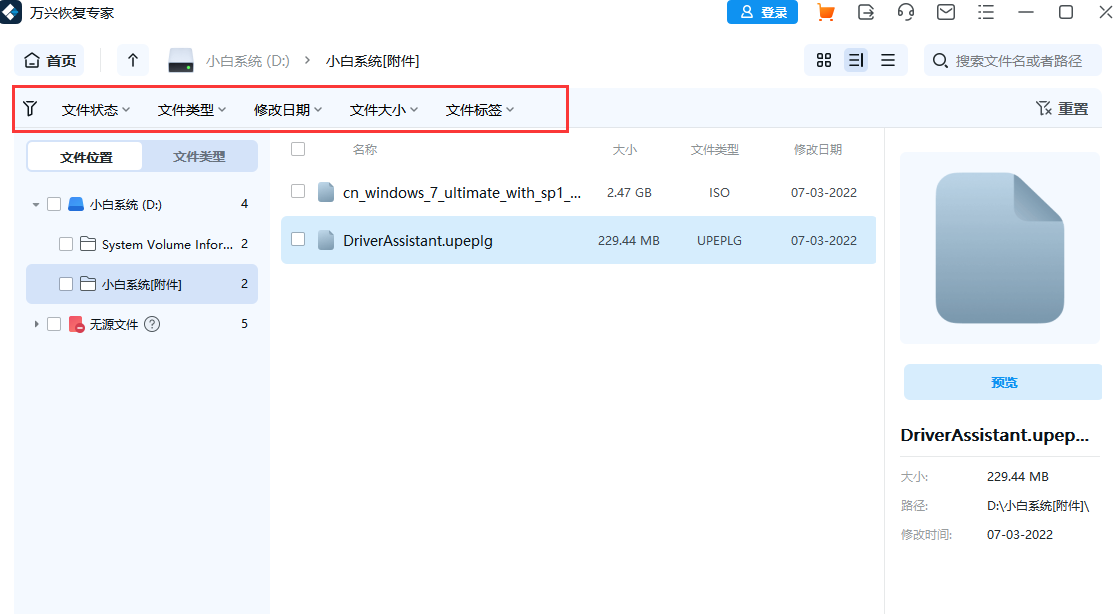1118x614 pixels.
Task: Open the 文件状态 filter dropdown
Action: [95, 108]
